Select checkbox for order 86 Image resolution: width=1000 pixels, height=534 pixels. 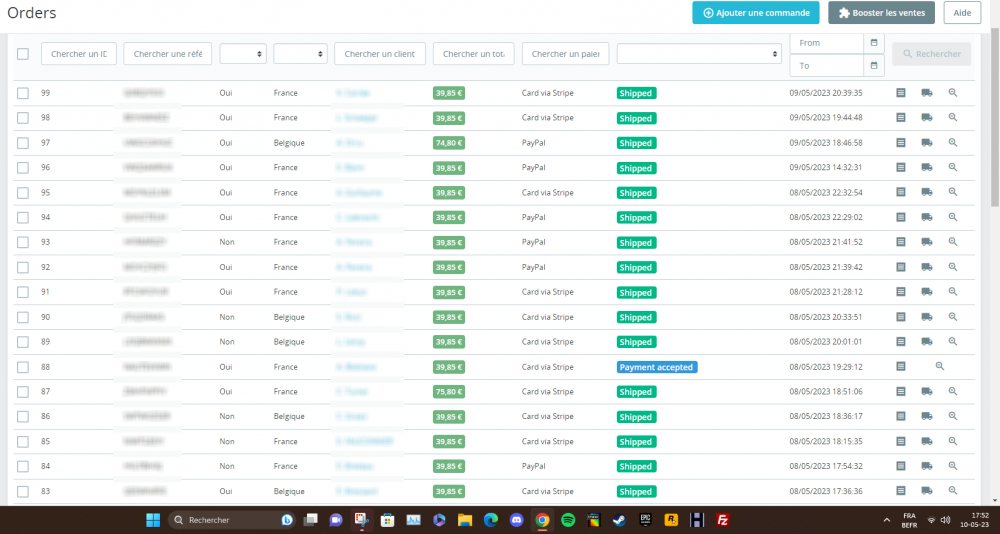coord(23,417)
